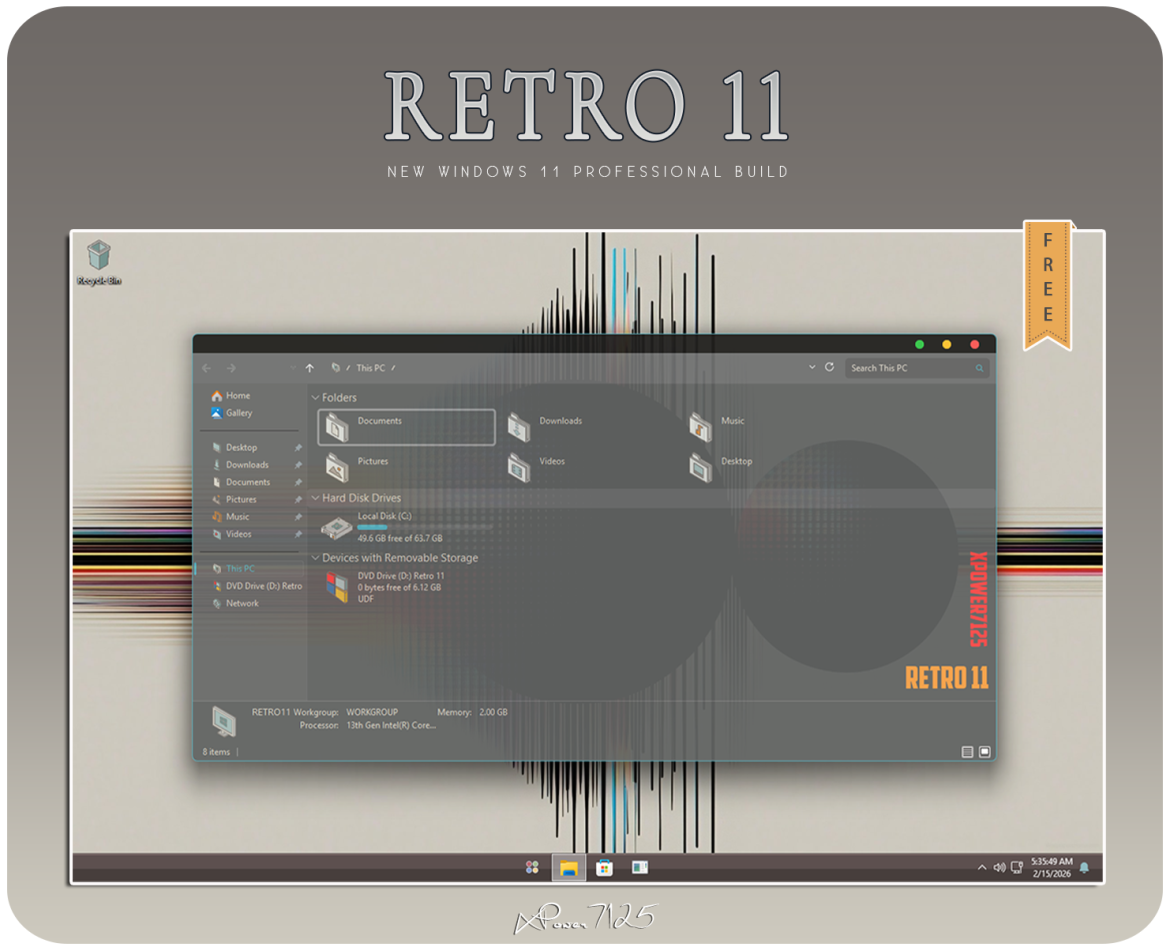Open clock and date in taskbar
Screen dimensions: 1170x947
click(1051, 867)
